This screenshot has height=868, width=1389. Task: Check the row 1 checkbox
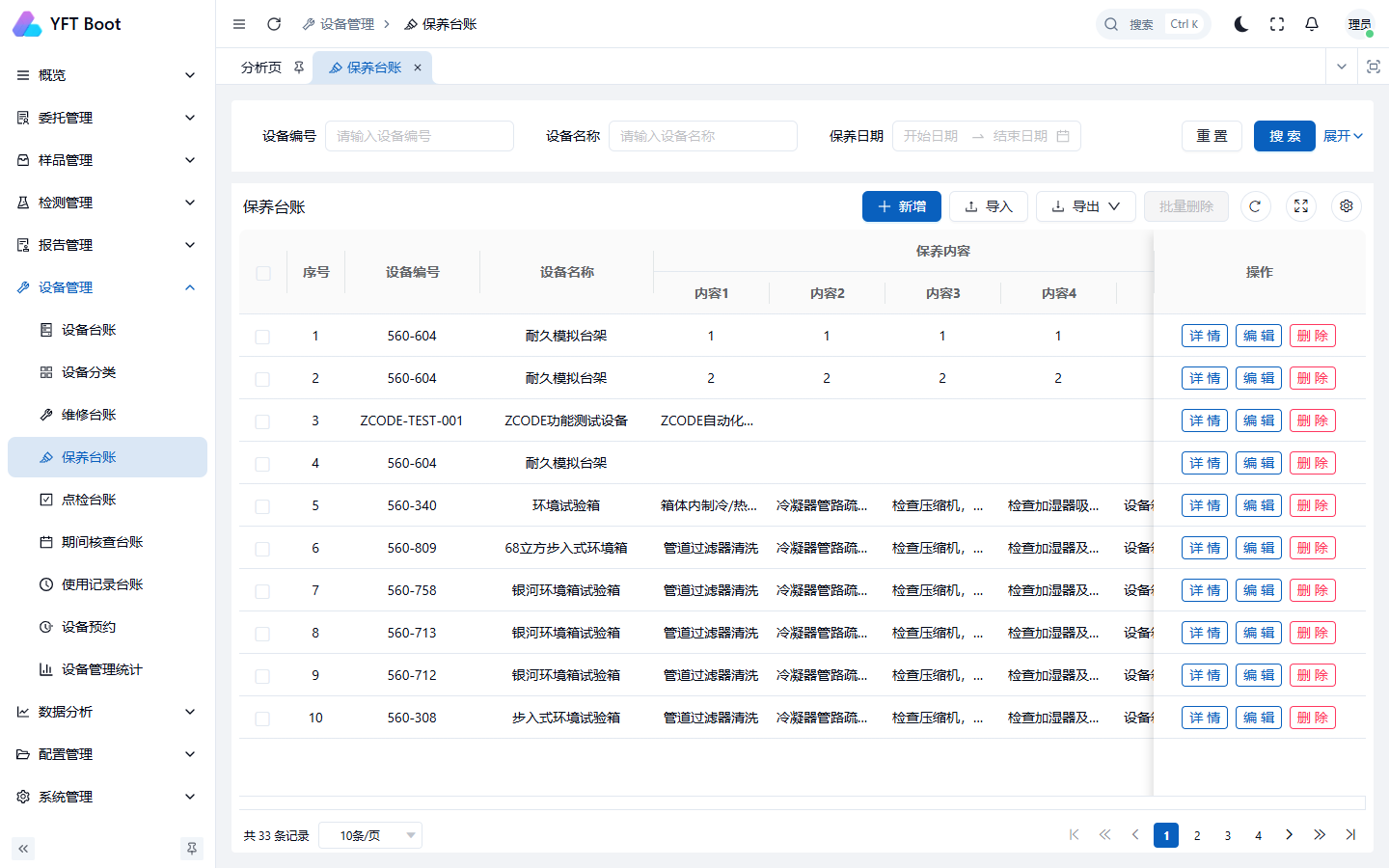pos(262,337)
